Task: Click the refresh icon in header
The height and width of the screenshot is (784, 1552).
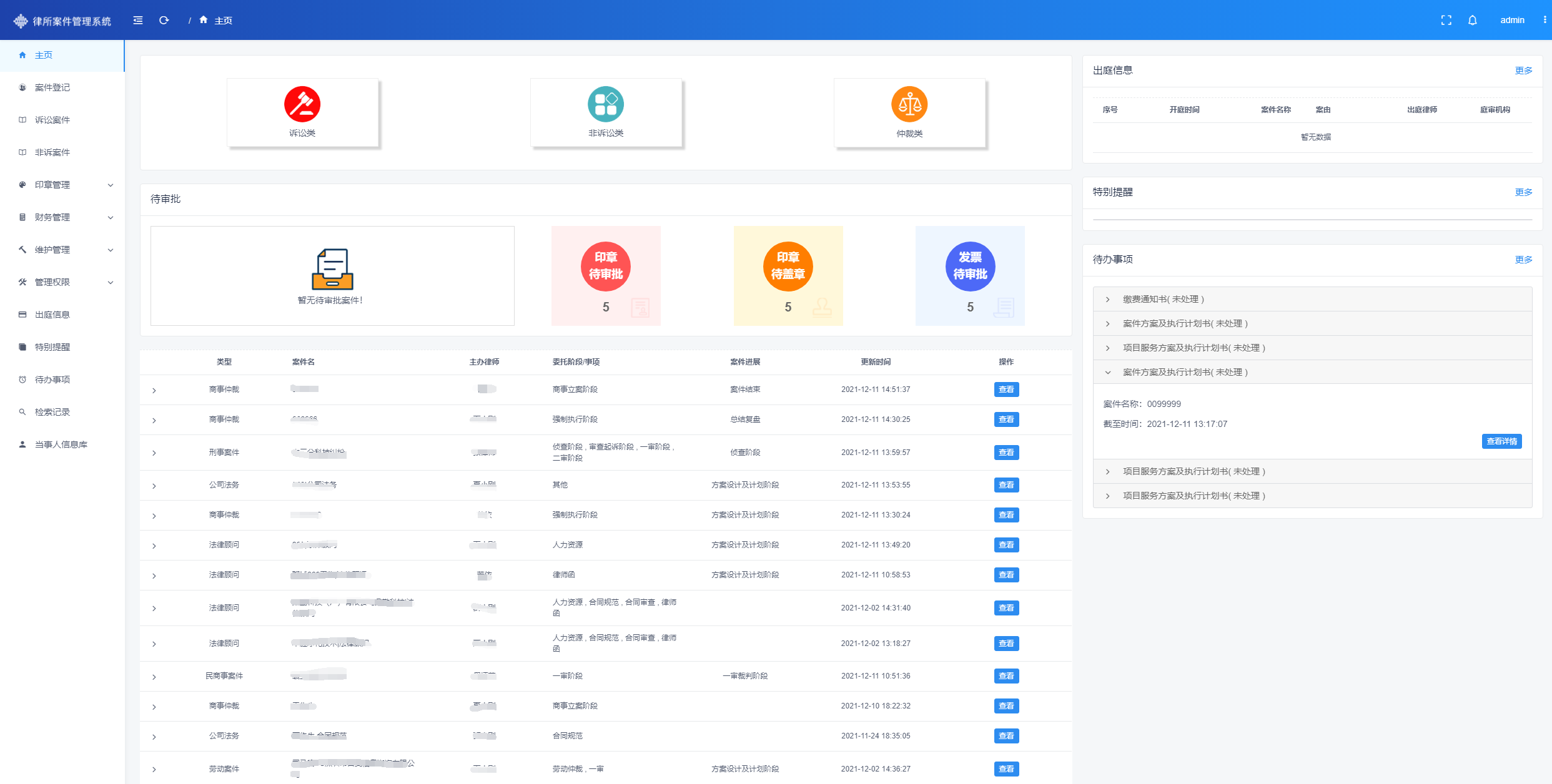Action: tap(164, 20)
